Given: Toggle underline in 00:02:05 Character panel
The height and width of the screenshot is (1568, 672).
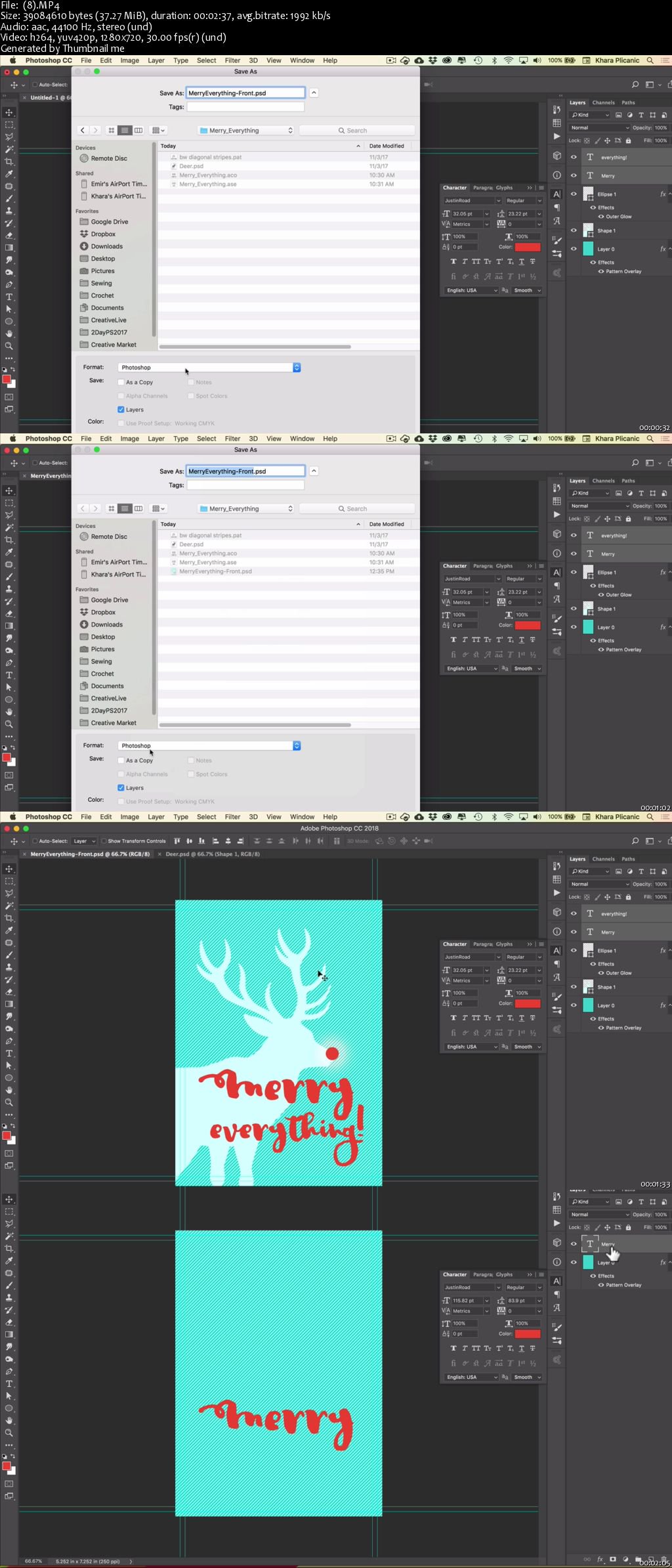Looking at the screenshot, I should (x=522, y=1348).
